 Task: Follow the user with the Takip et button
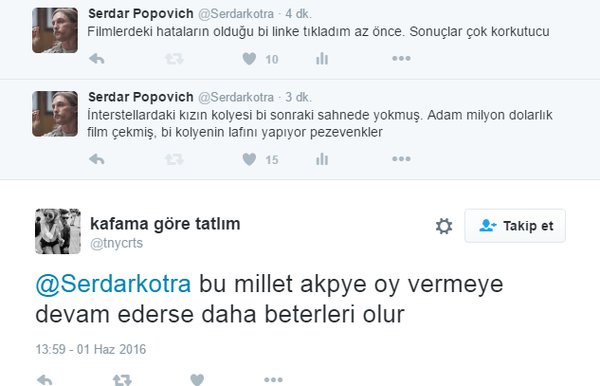(x=515, y=226)
